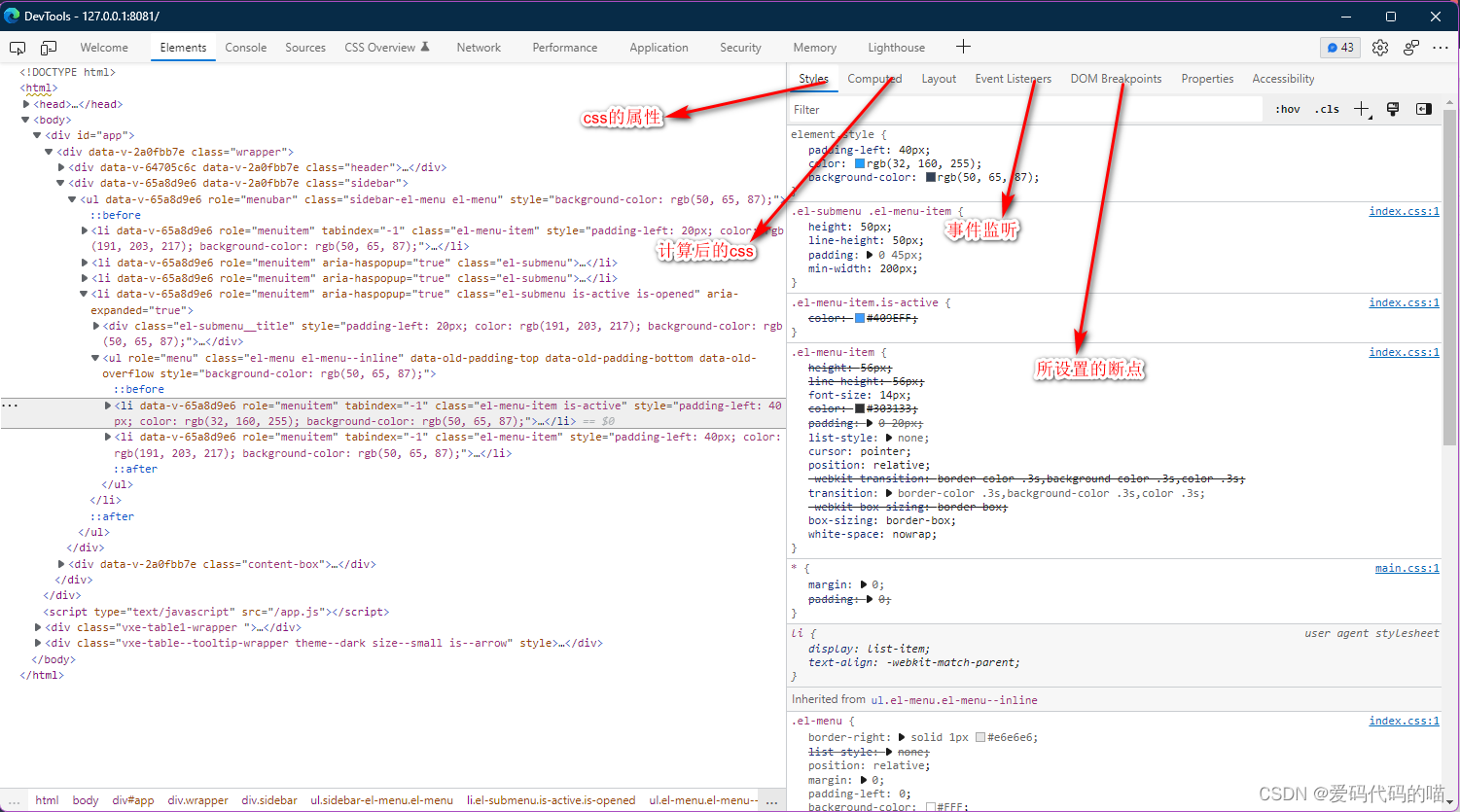Toggle rendering emulations paintbrush icon
The height and width of the screenshot is (812, 1460).
pos(1393,109)
